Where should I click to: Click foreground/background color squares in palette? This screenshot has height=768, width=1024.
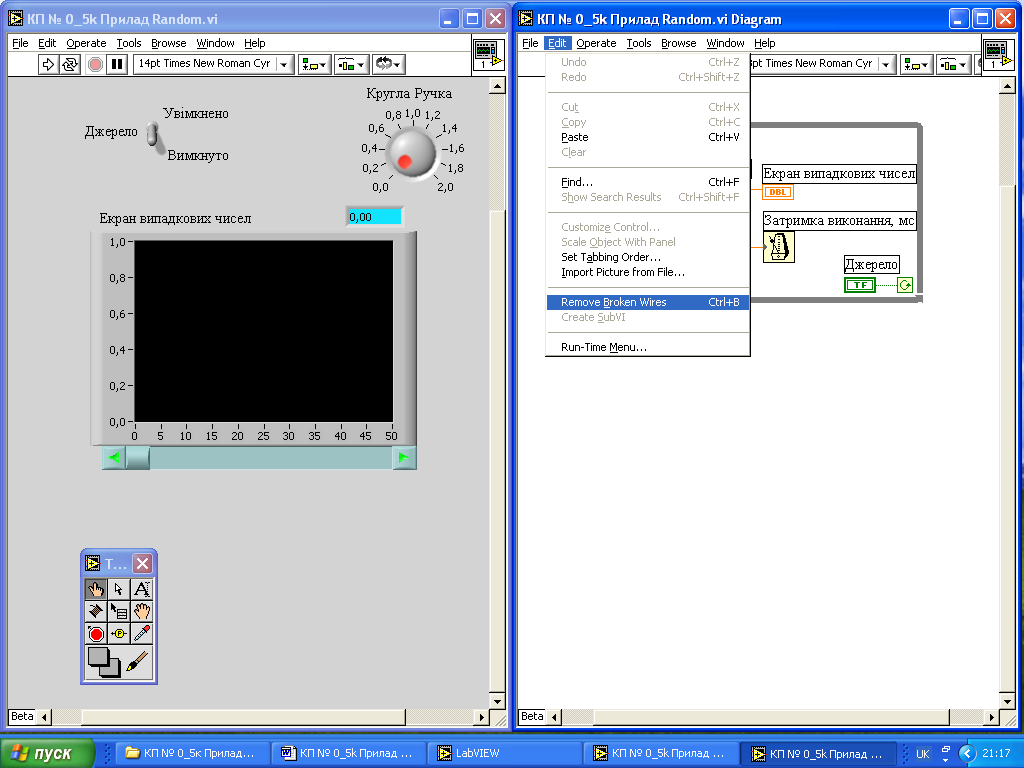coord(104,662)
